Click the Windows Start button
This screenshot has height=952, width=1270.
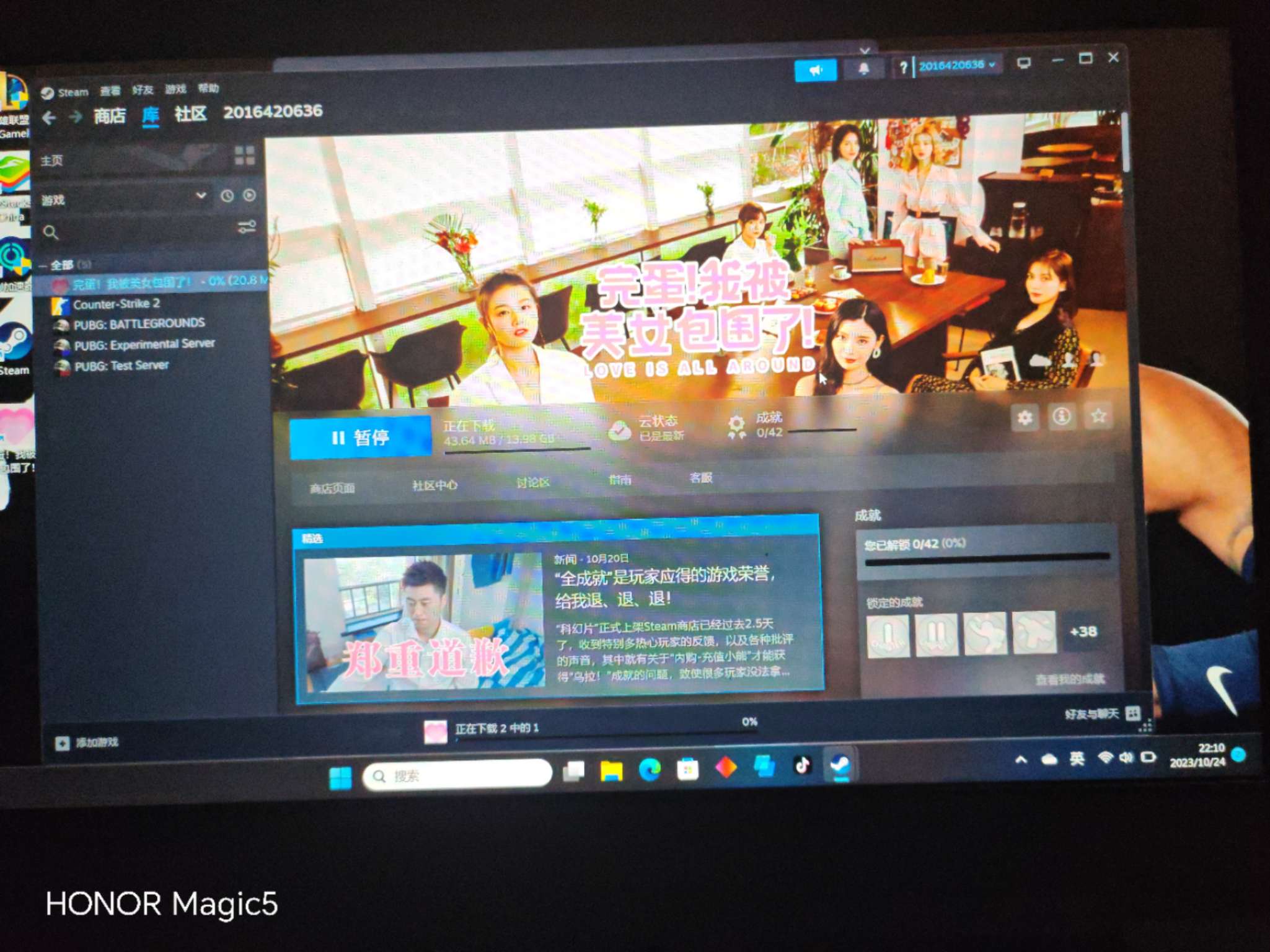click(x=340, y=777)
